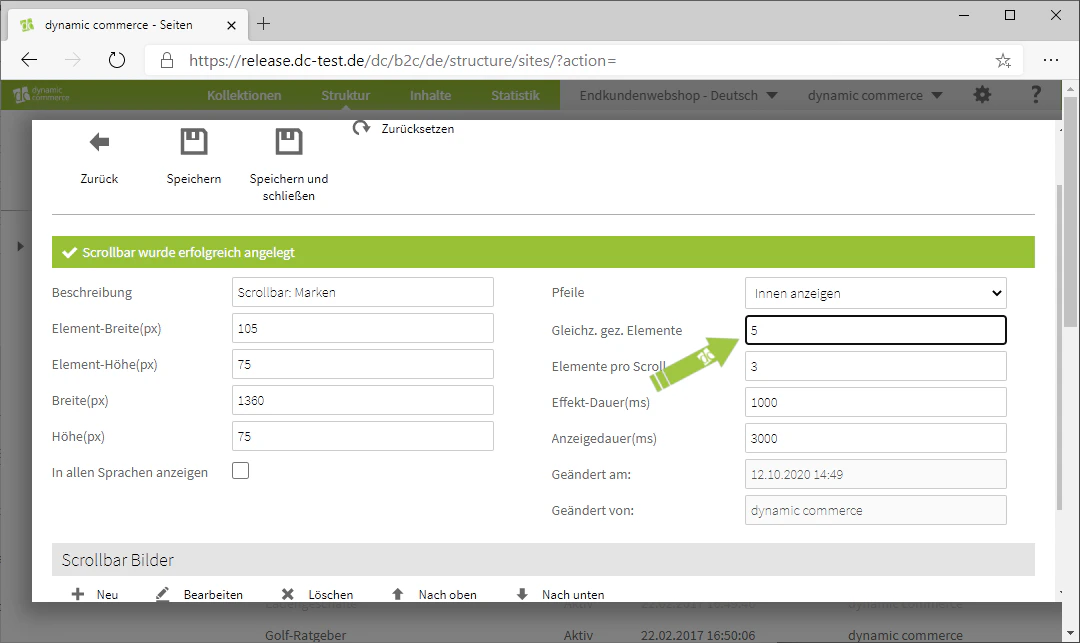Click the Zurücksetzen text button
Screen dimensions: 1080x643
tap(417, 129)
